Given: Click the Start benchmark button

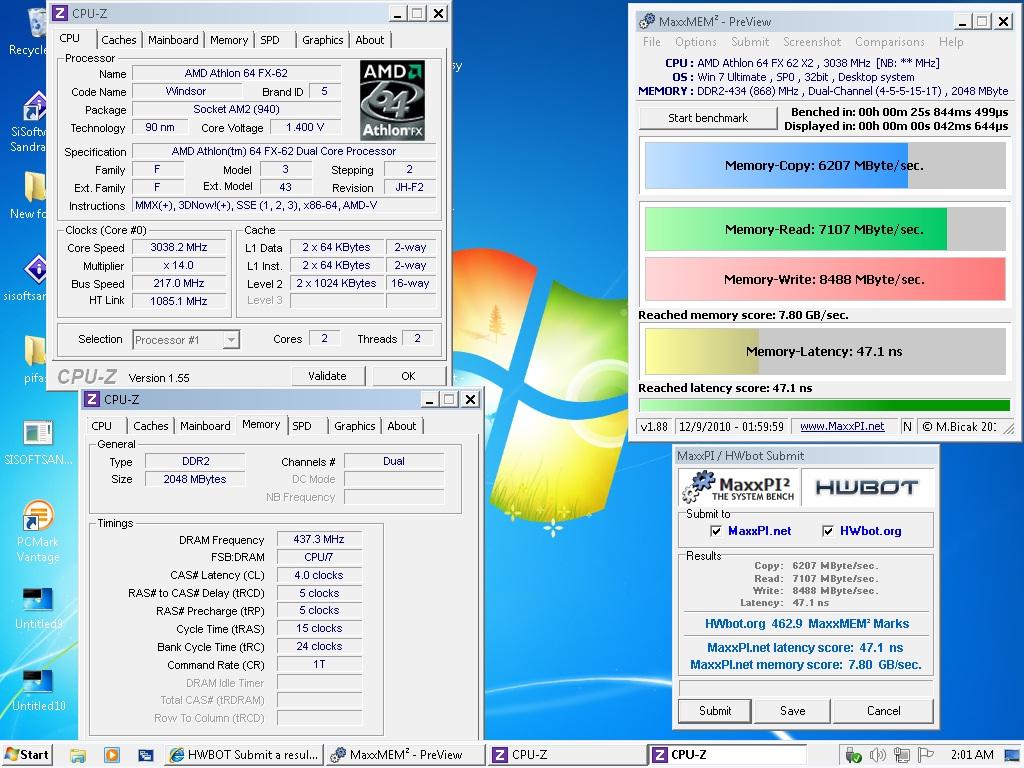Looking at the screenshot, I should pyautogui.click(x=708, y=118).
